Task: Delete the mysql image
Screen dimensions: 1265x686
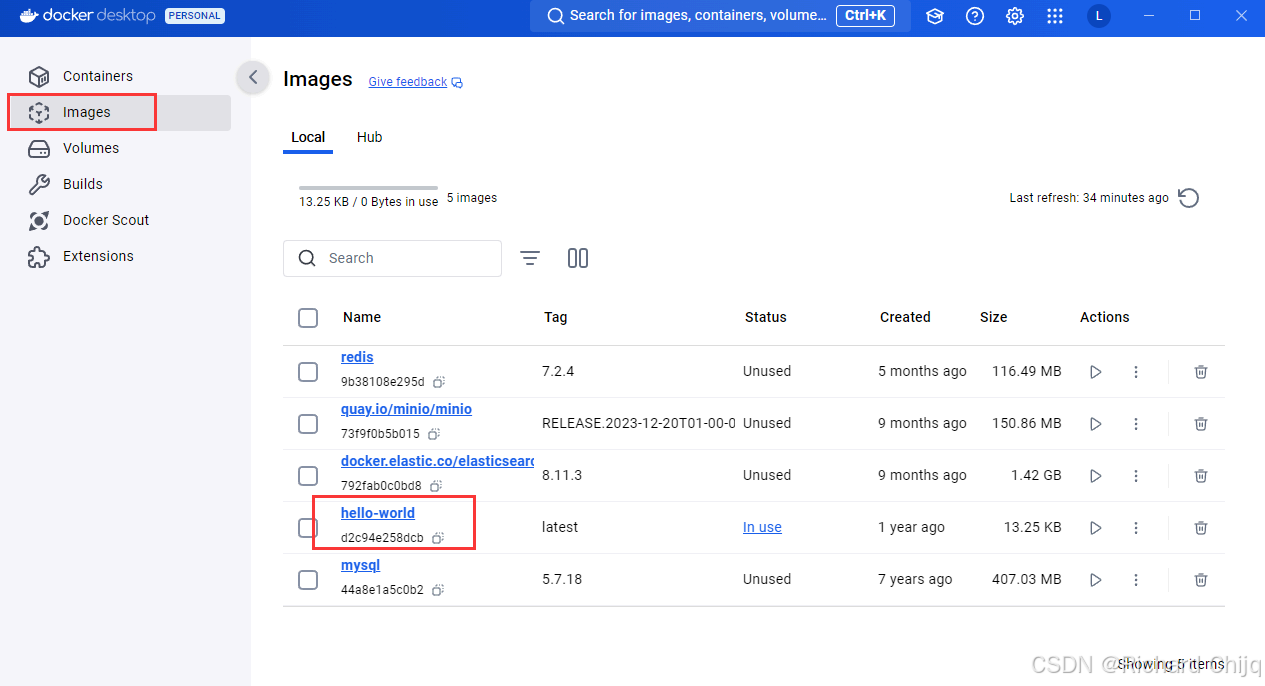Action: [1201, 580]
